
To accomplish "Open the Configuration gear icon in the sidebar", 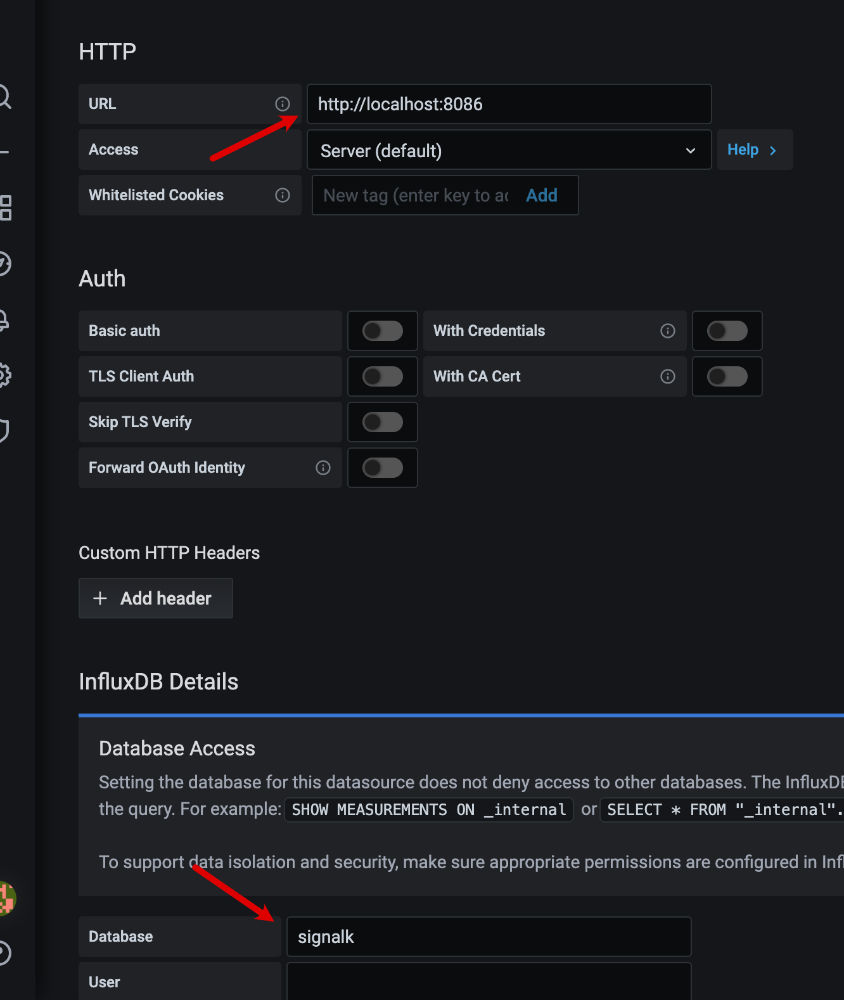I will click(x=4, y=376).
